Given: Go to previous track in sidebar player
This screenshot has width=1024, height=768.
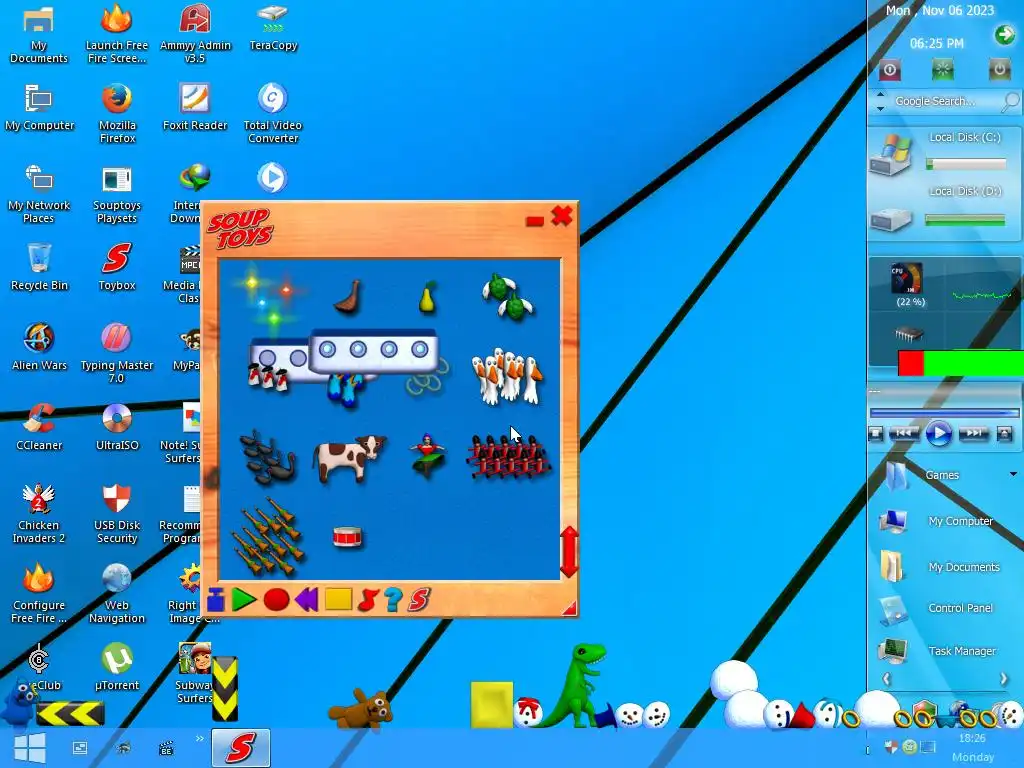Looking at the screenshot, I should click(x=903, y=433).
